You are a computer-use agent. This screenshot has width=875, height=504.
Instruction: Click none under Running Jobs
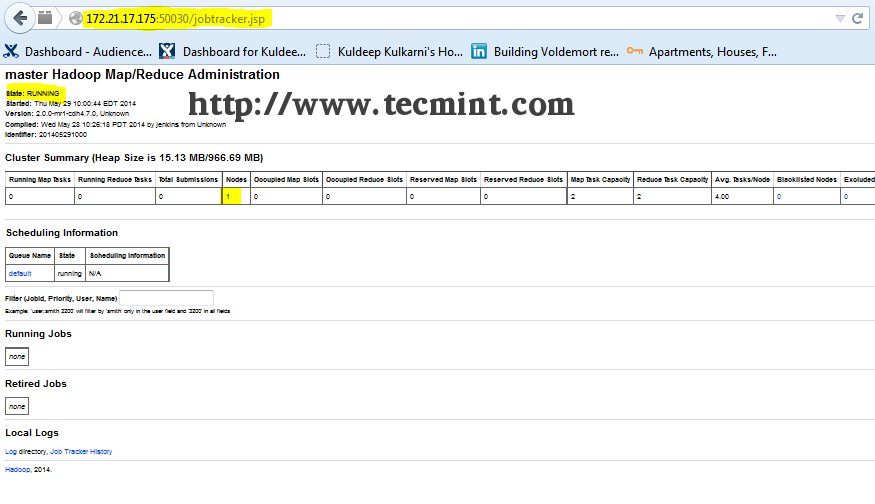click(x=17, y=357)
